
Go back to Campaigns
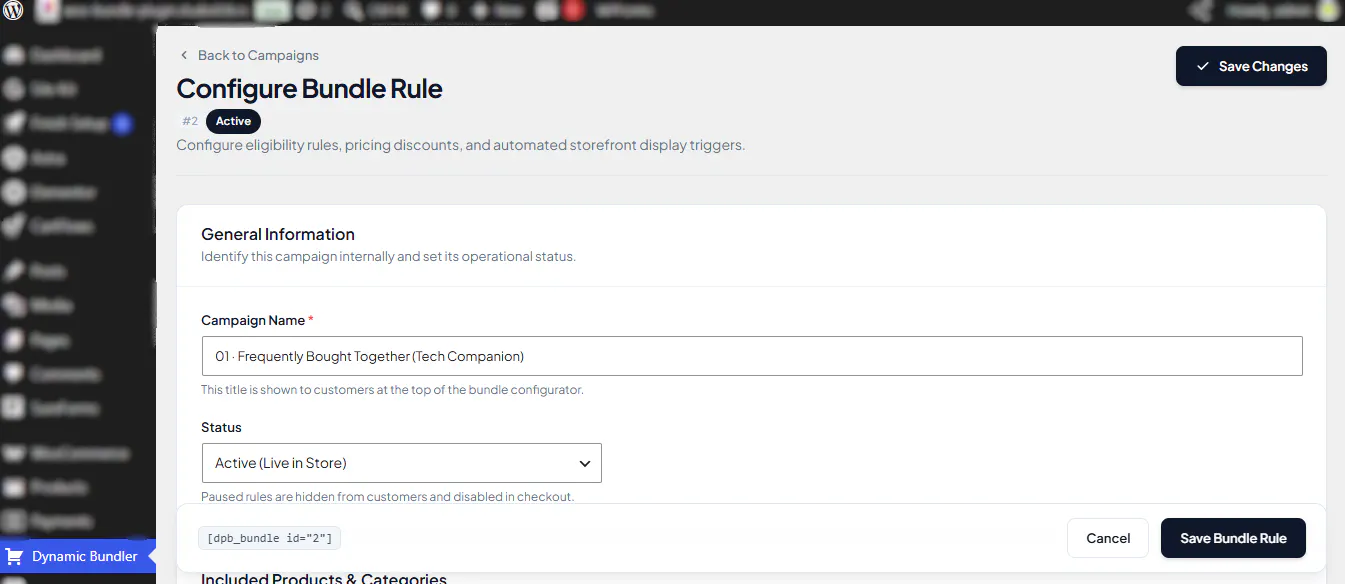tap(249, 55)
